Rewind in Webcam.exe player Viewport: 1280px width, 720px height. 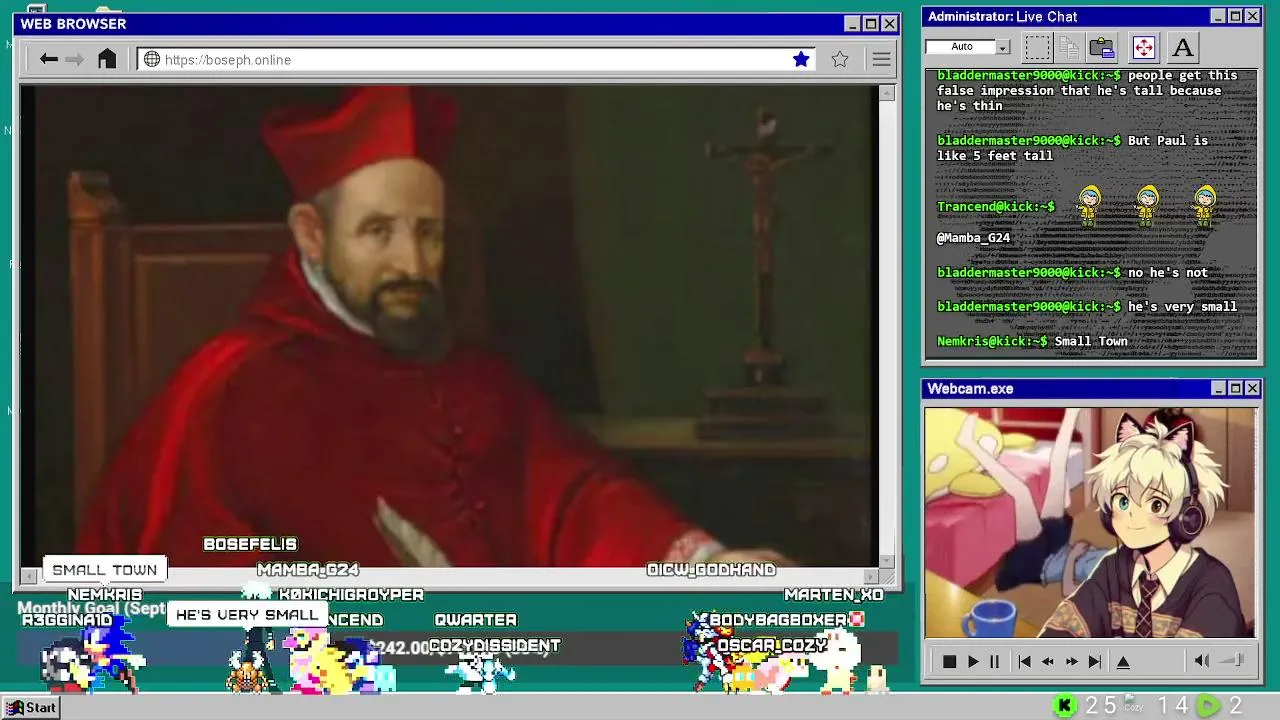[x=1048, y=661]
